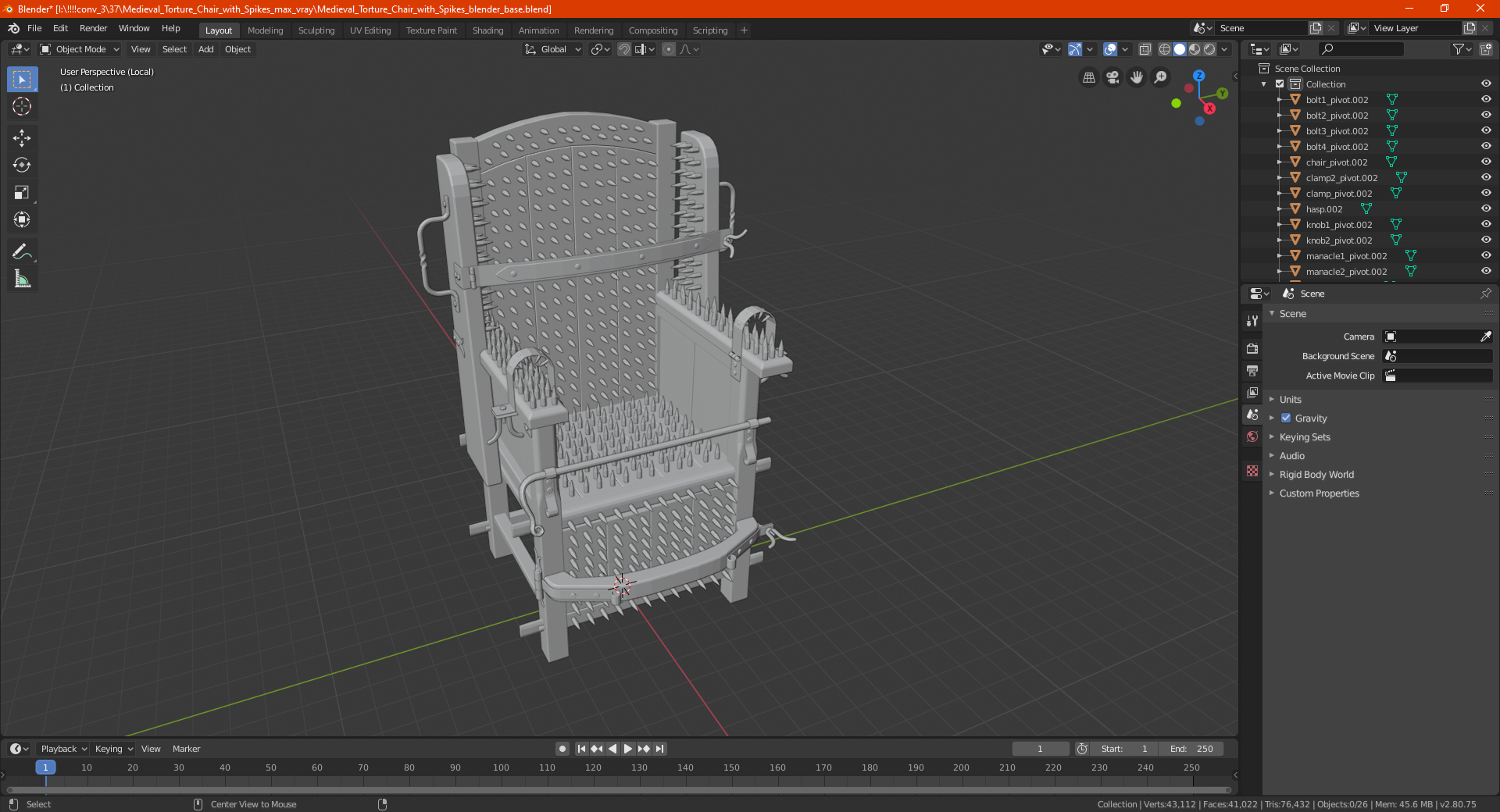Screen dimensions: 1500x812
Task: Select the Select Box tool
Action: [22, 80]
